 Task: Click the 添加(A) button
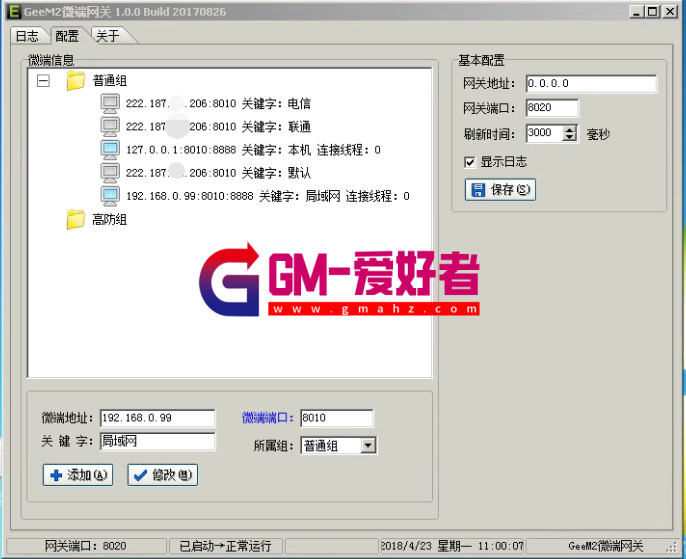point(78,475)
